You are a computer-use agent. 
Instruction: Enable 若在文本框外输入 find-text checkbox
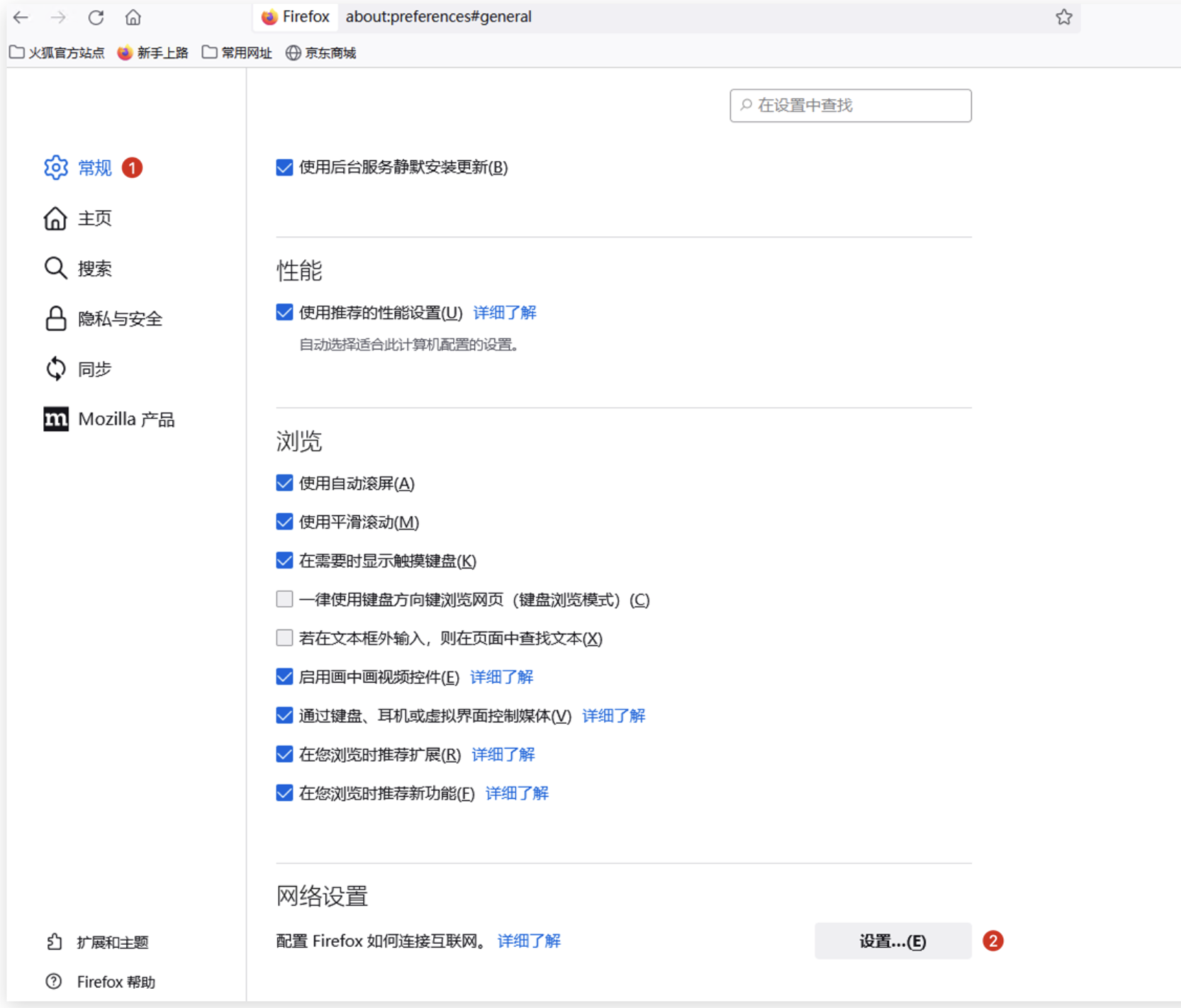pos(284,638)
